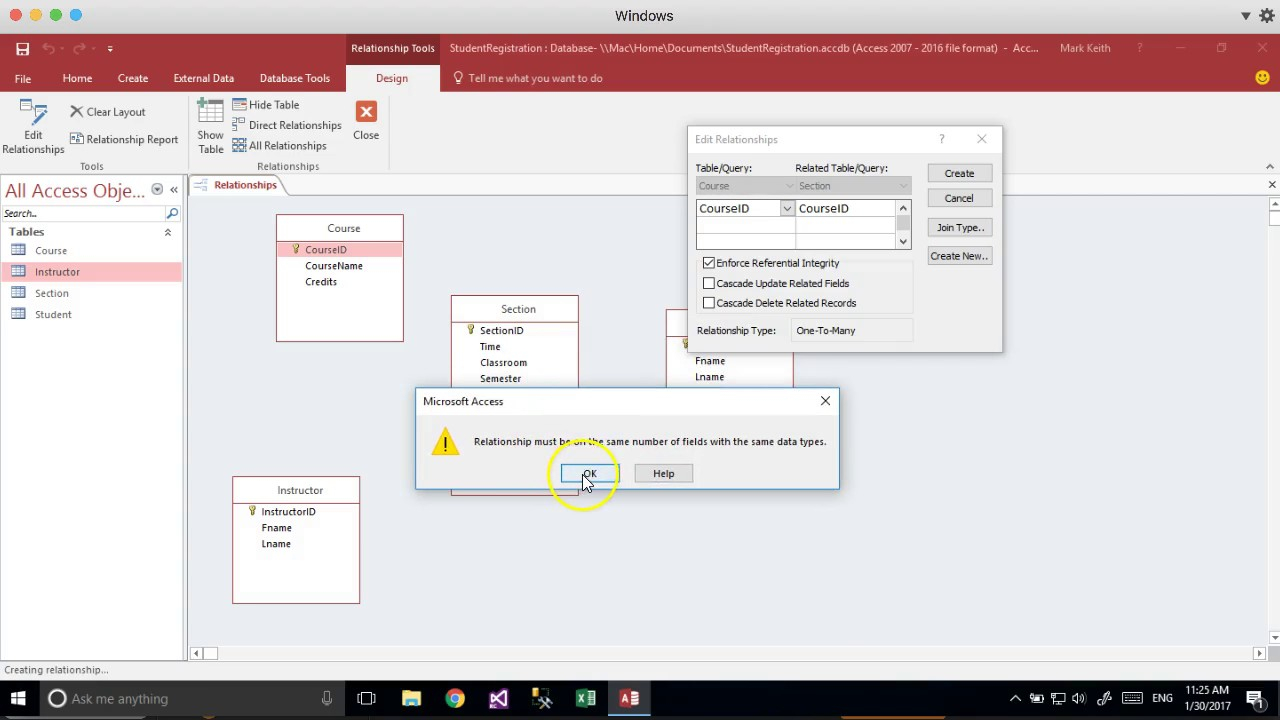Open CourseID field dropdown in left column
Image resolution: width=1280 pixels, height=720 pixels.
(x=787, y=209)
